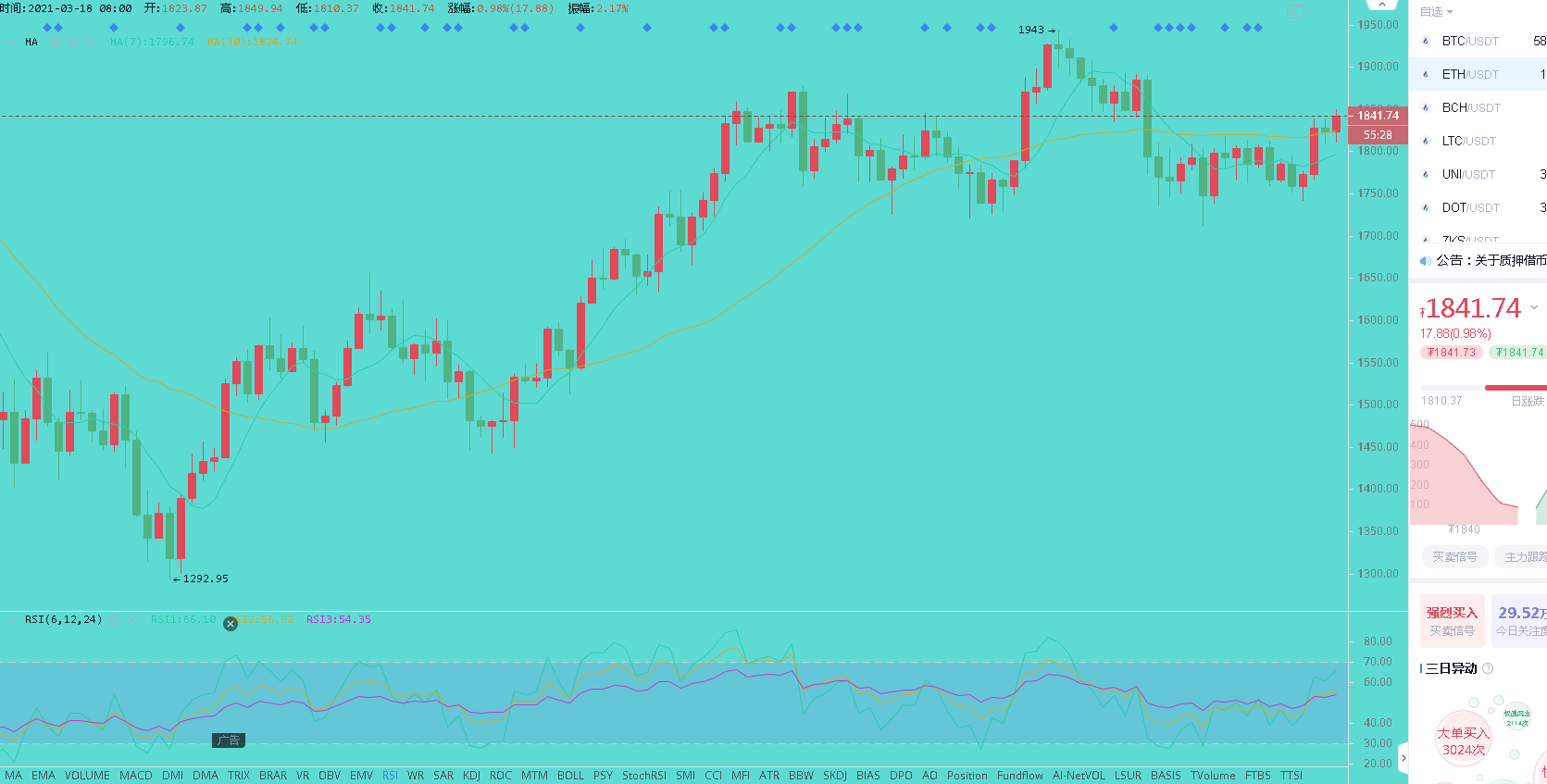Collapse the top panel with up chevron
This screenshot has height=784, width=1547.
[x=1381, y=5]
